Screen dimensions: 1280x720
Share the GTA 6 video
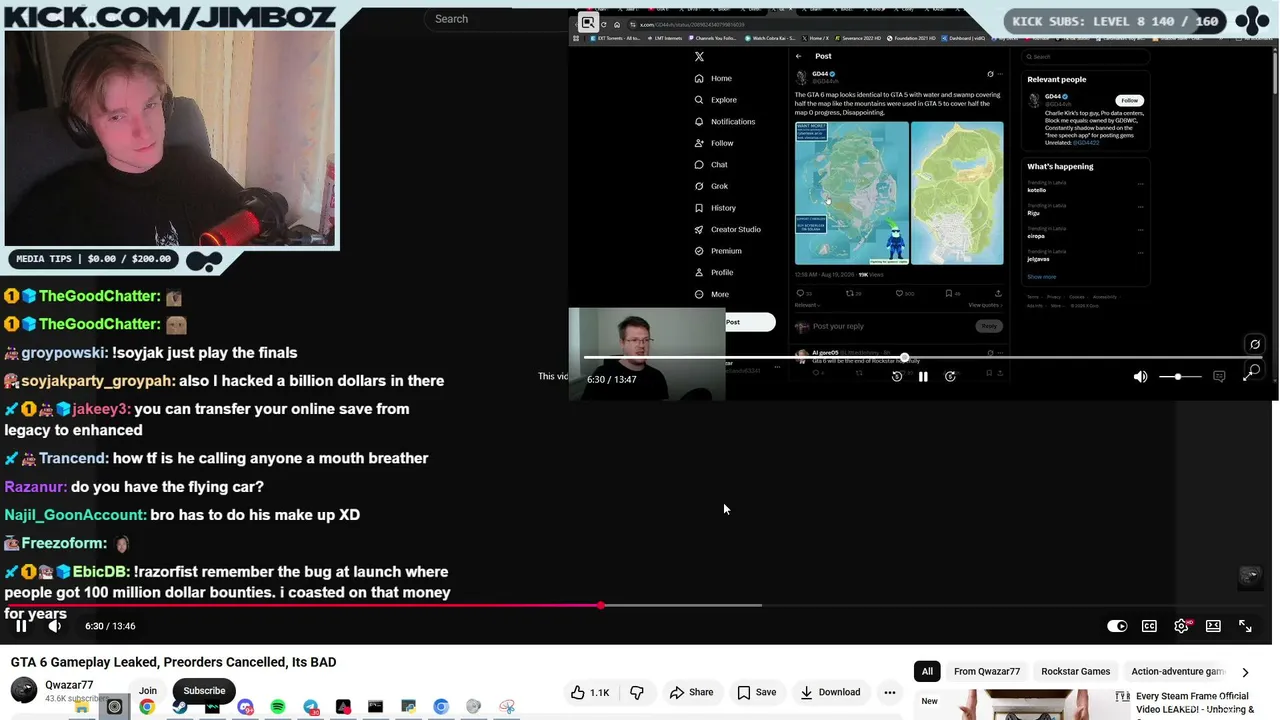click(691, 692)
